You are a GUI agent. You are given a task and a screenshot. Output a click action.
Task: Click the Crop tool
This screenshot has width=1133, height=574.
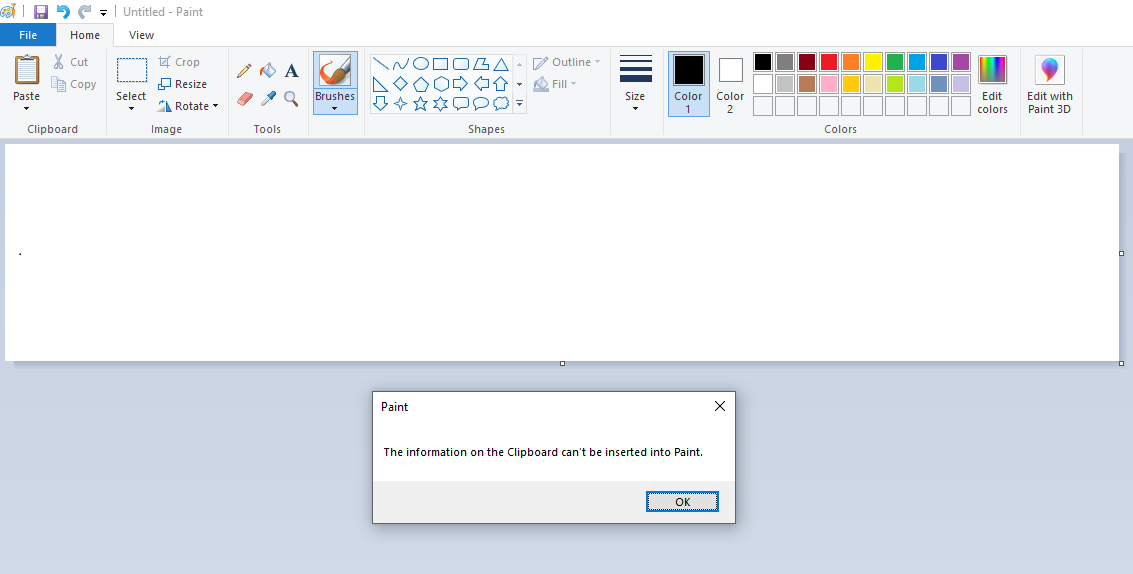point(179,62)
